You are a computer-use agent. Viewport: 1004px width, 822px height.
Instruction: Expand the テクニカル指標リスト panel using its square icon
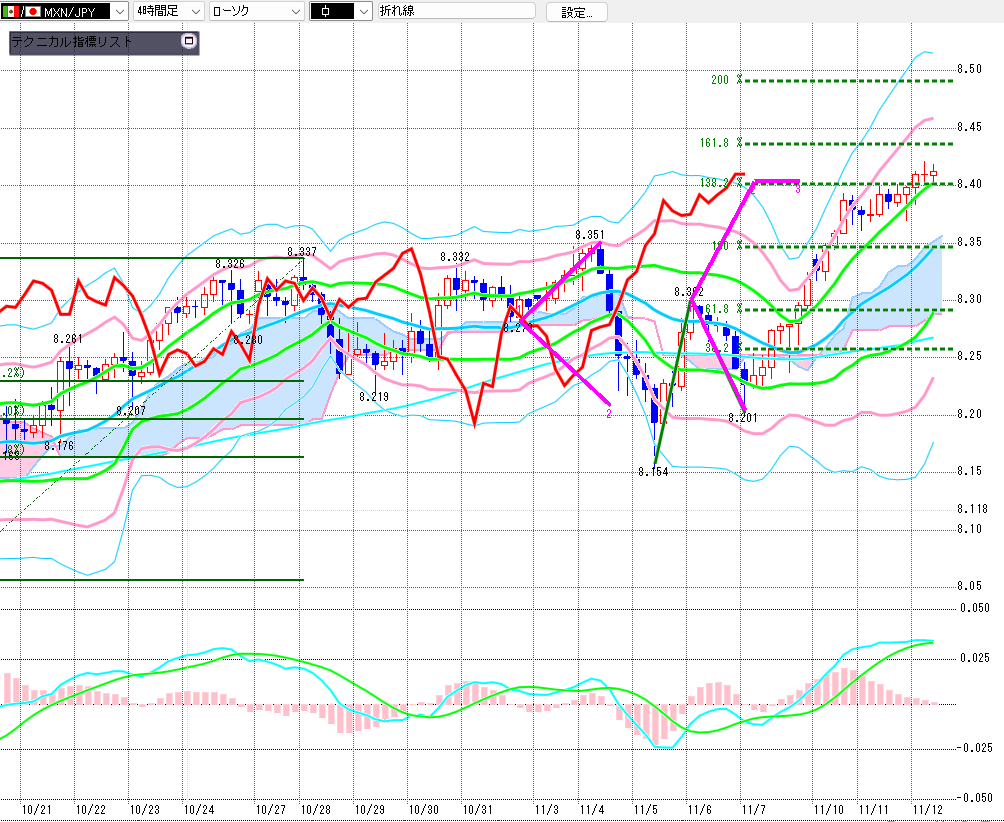tap(188, 42)
